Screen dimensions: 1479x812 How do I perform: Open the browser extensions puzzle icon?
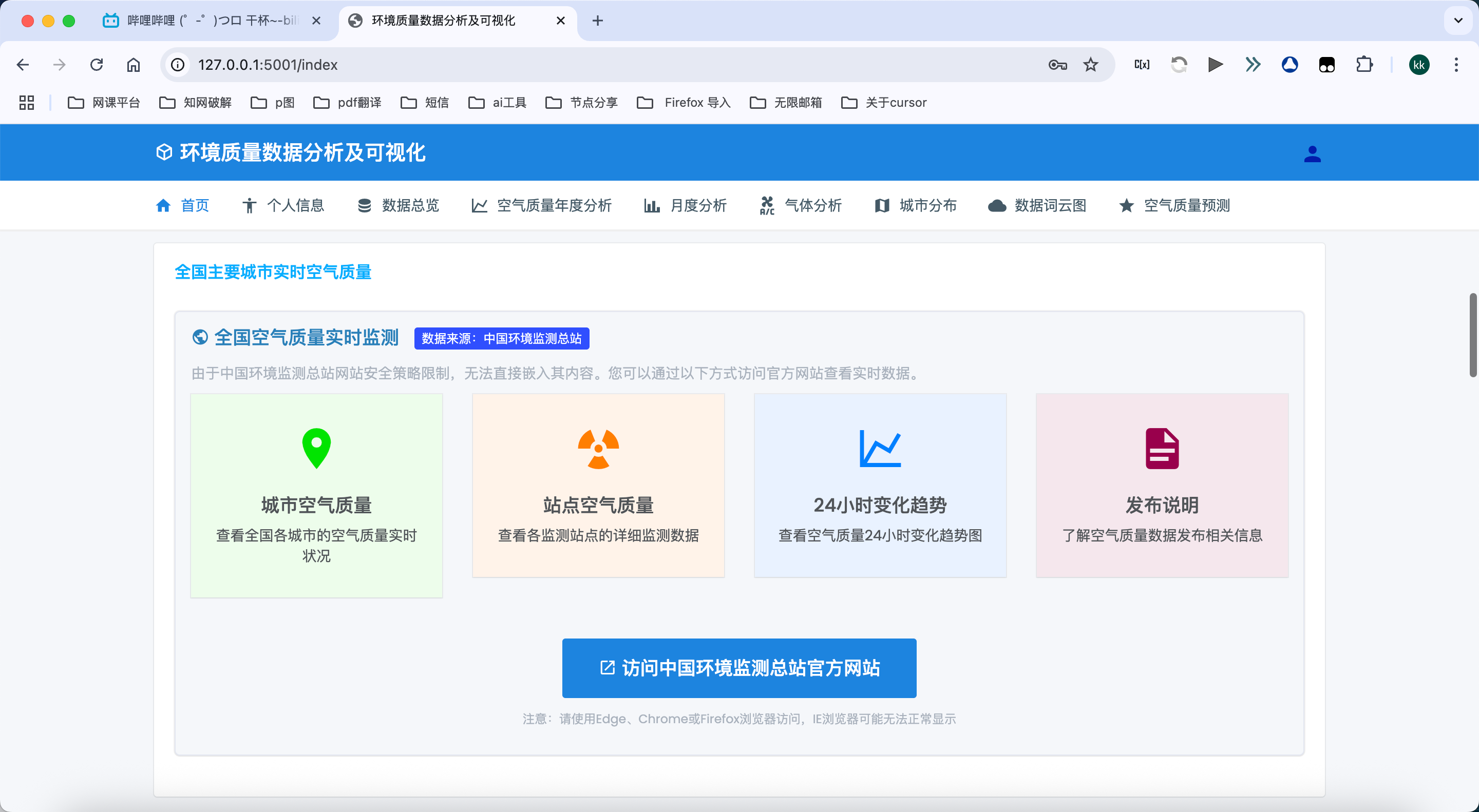[x=1364, y=65]
